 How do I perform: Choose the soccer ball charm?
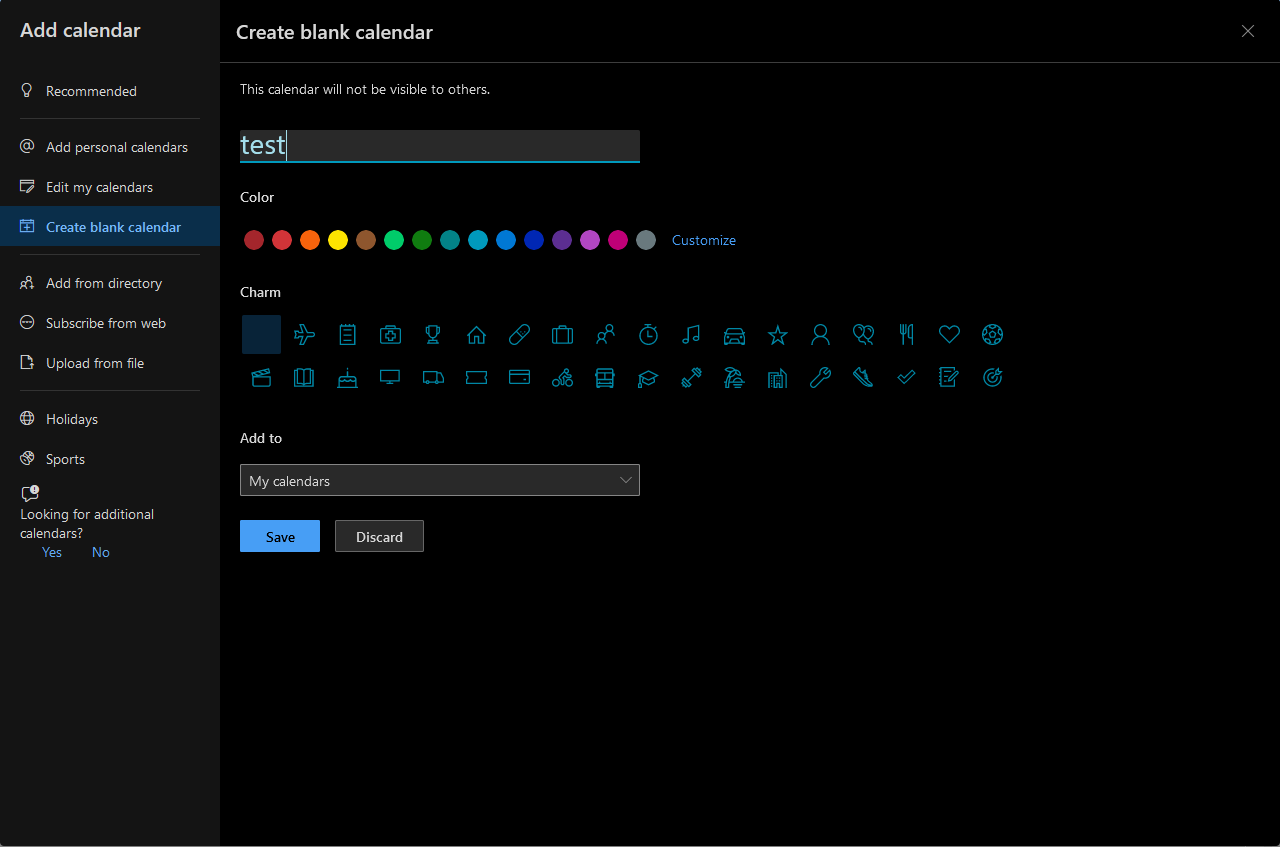(x=992, y=335)
